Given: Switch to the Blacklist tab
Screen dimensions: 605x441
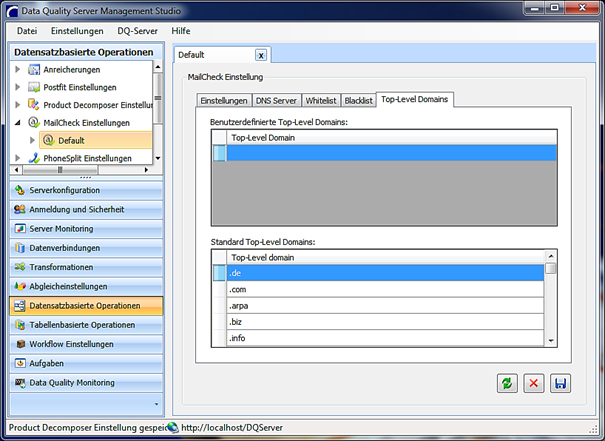Looking at the screenshot, I should [358, 101].
